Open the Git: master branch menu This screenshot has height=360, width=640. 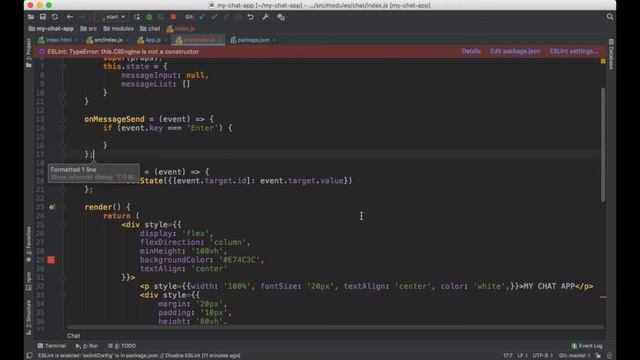point(574,356)
